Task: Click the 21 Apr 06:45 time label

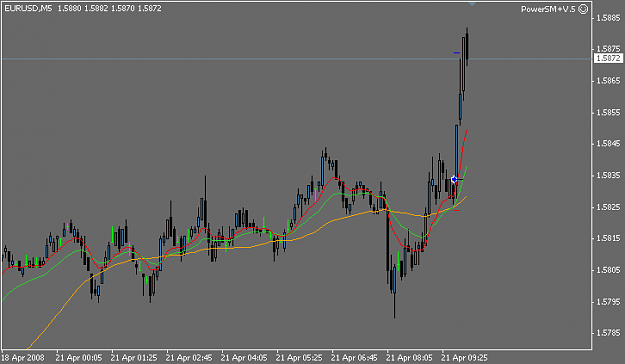Action: 354,358
